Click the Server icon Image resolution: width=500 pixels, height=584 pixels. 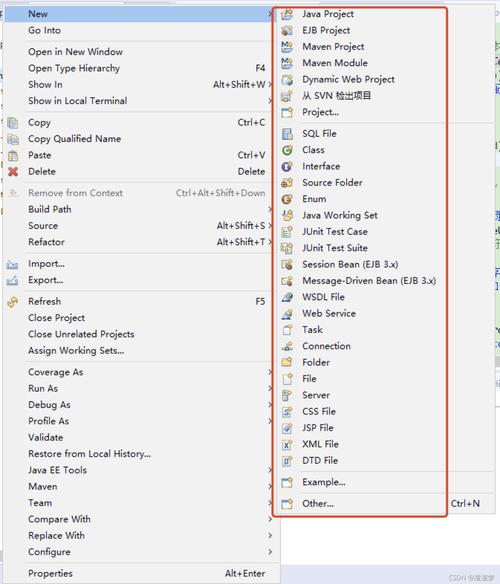(x=287, y=395)
